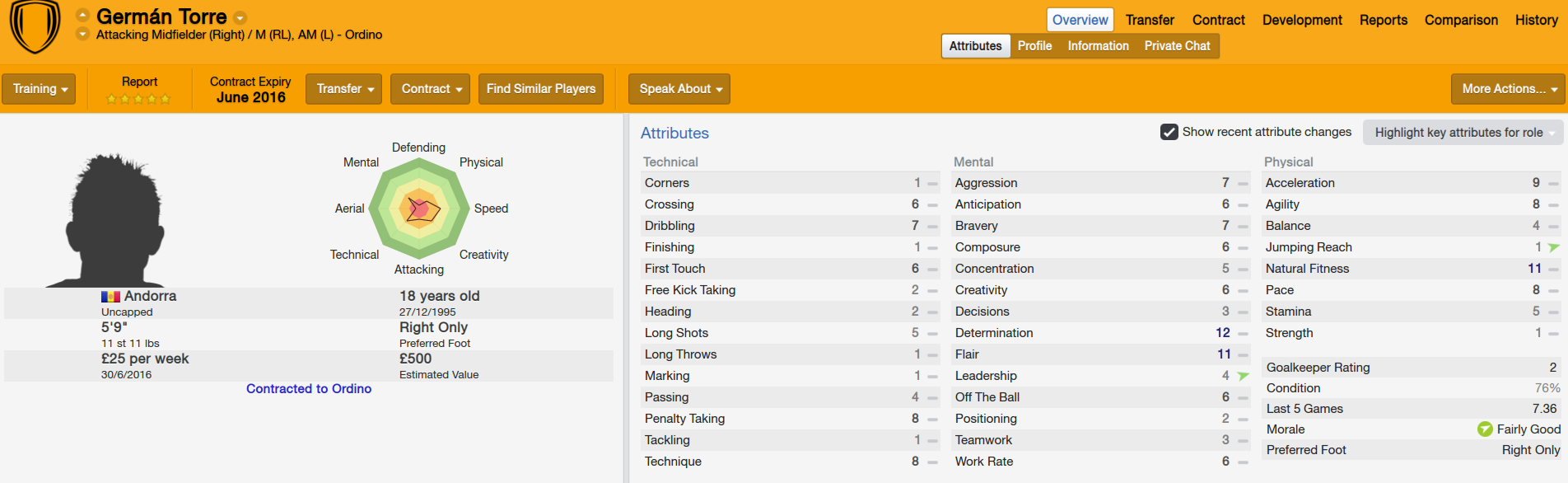Click the Ordino club shield badge

pyautogui.click(x=35, y=26)
